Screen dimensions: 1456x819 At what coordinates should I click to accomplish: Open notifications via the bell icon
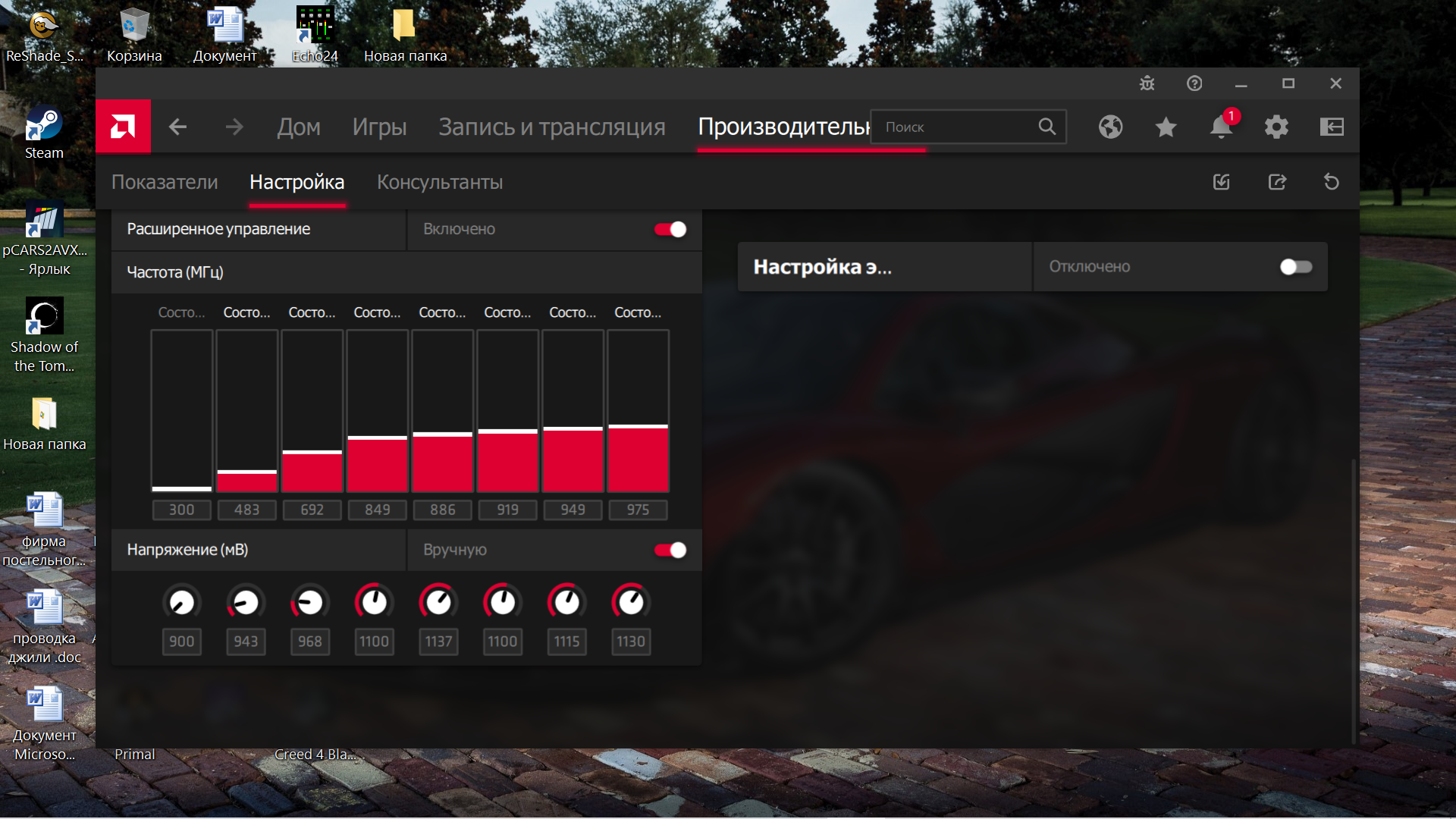[1221, 127]
